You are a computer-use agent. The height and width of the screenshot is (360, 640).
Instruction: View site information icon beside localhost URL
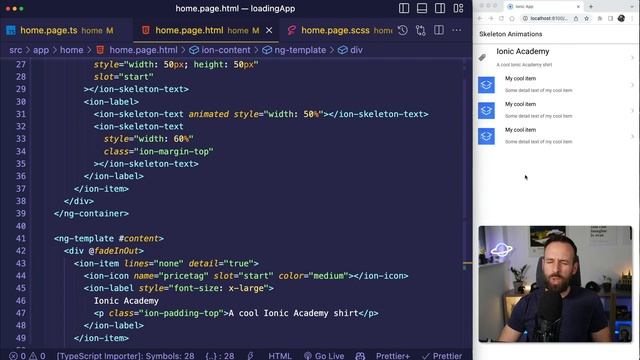(525, 18)
